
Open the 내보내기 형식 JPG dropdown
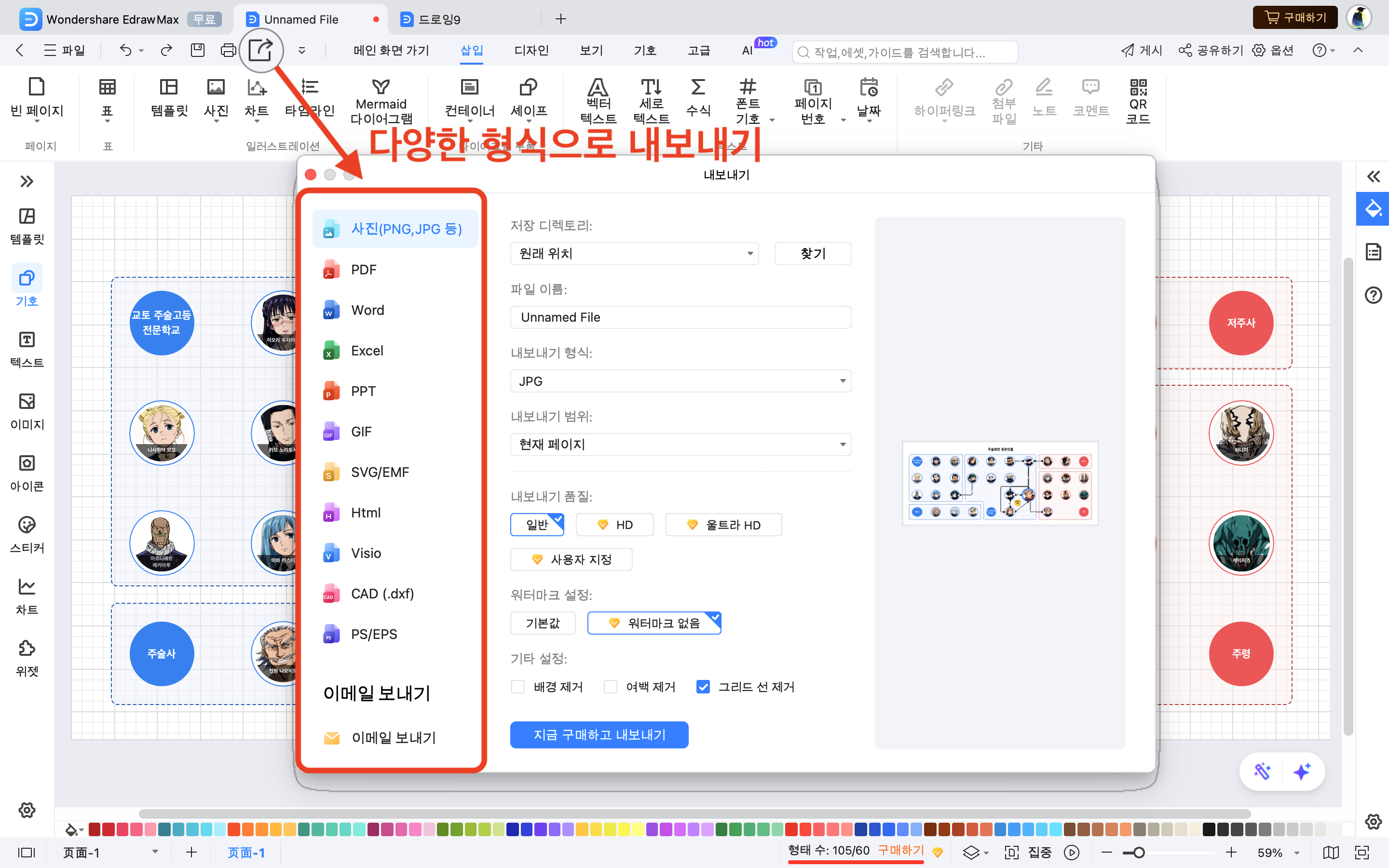(x=680, y=381)
